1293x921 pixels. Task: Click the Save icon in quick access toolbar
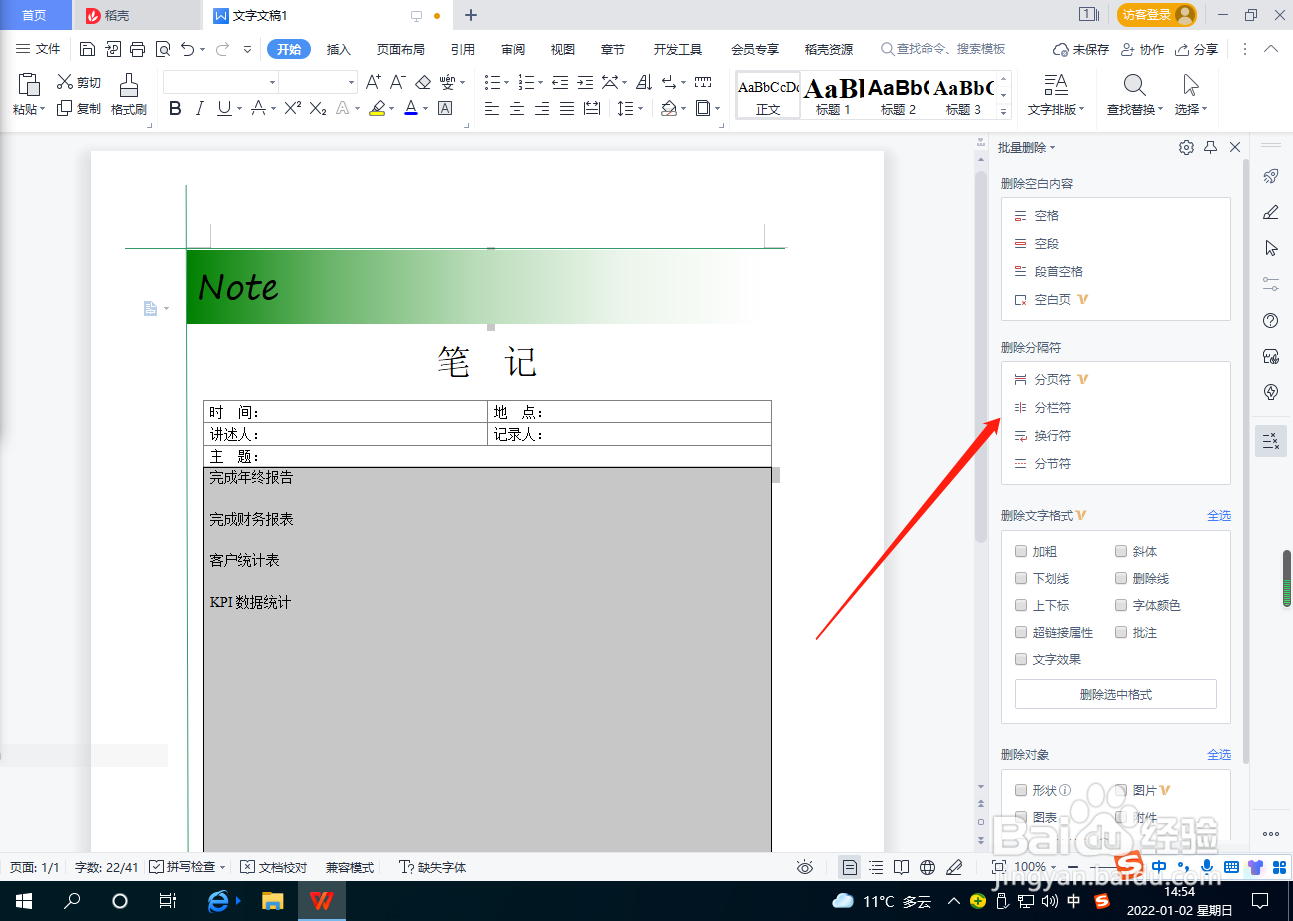point(87,49)
